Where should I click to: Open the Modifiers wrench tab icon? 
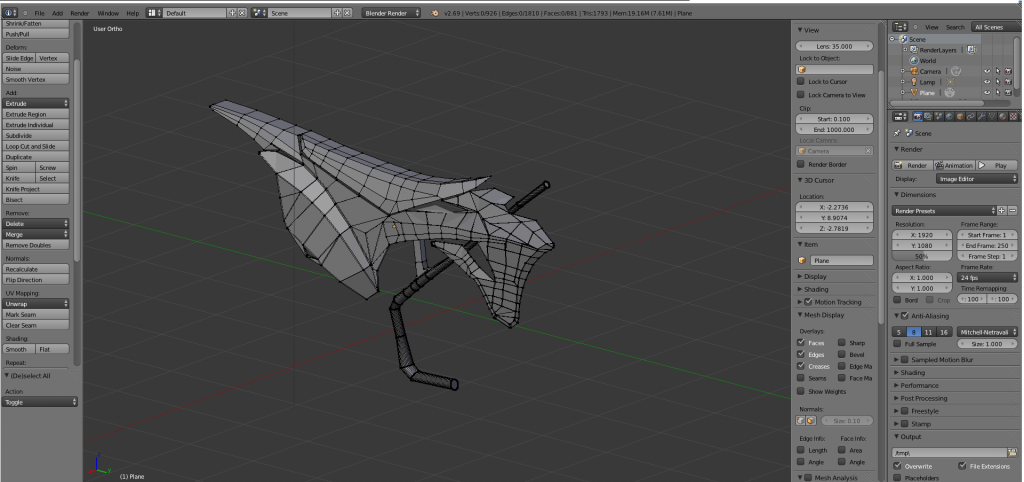pos(982,116)
